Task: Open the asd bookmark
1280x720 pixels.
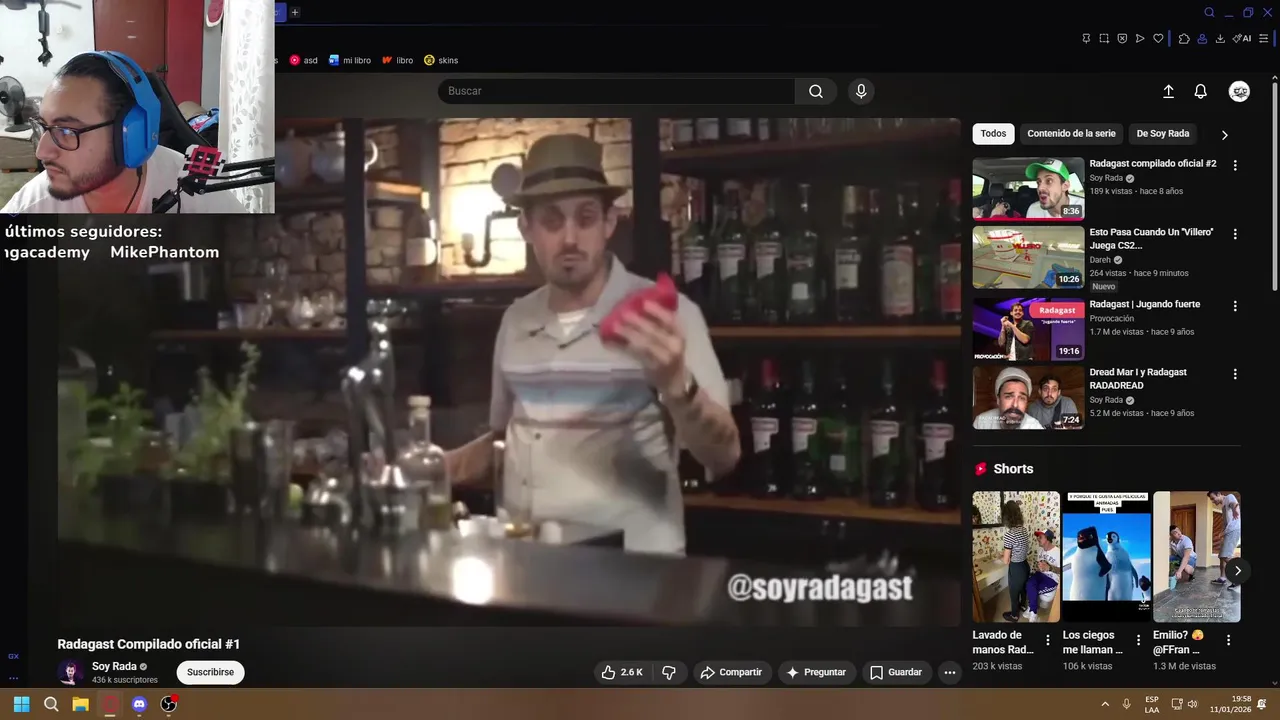Action: pyautogui.click(x=304, y=60)
